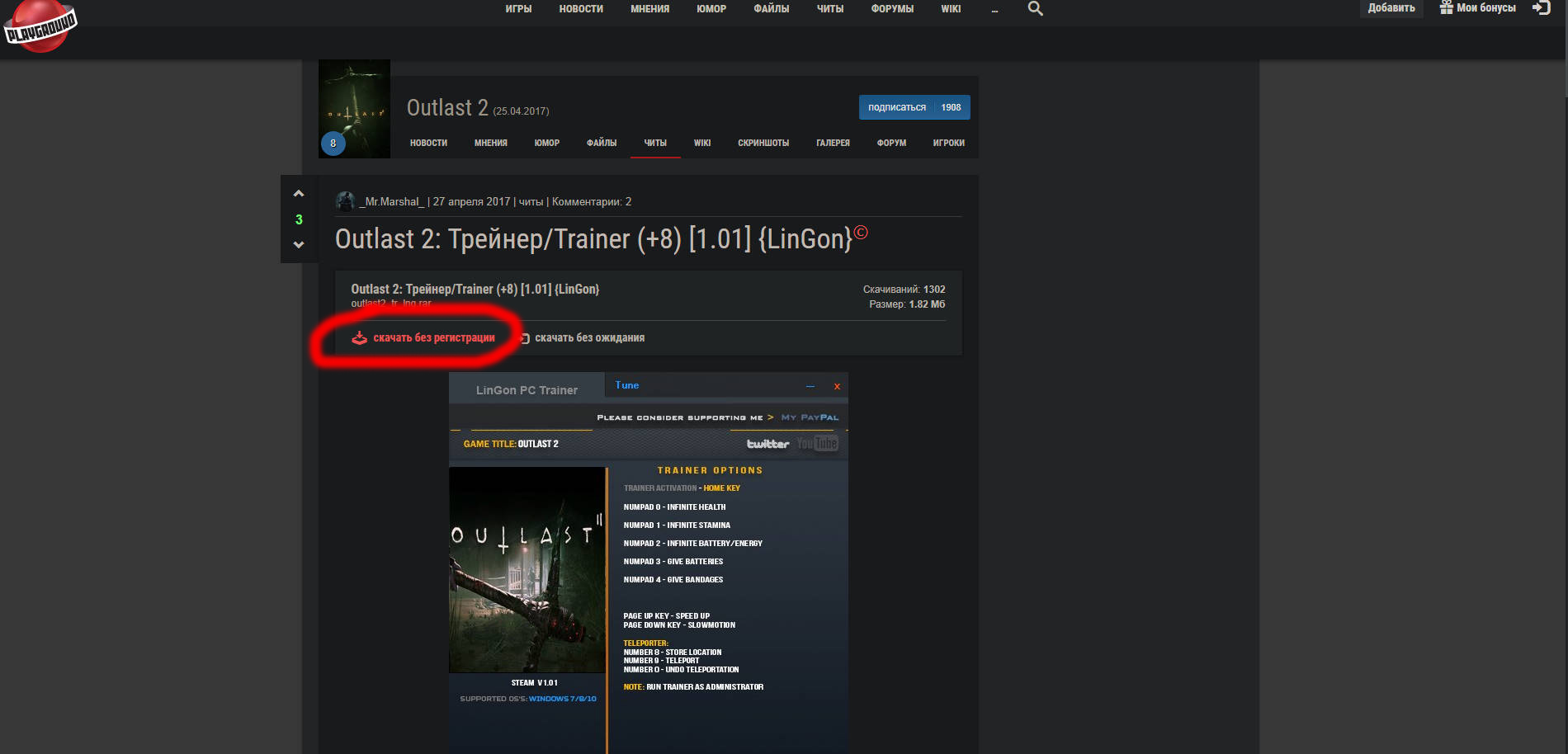Click the post vote score 3
Screen dimensions: 1568x754
click(299, 219)
